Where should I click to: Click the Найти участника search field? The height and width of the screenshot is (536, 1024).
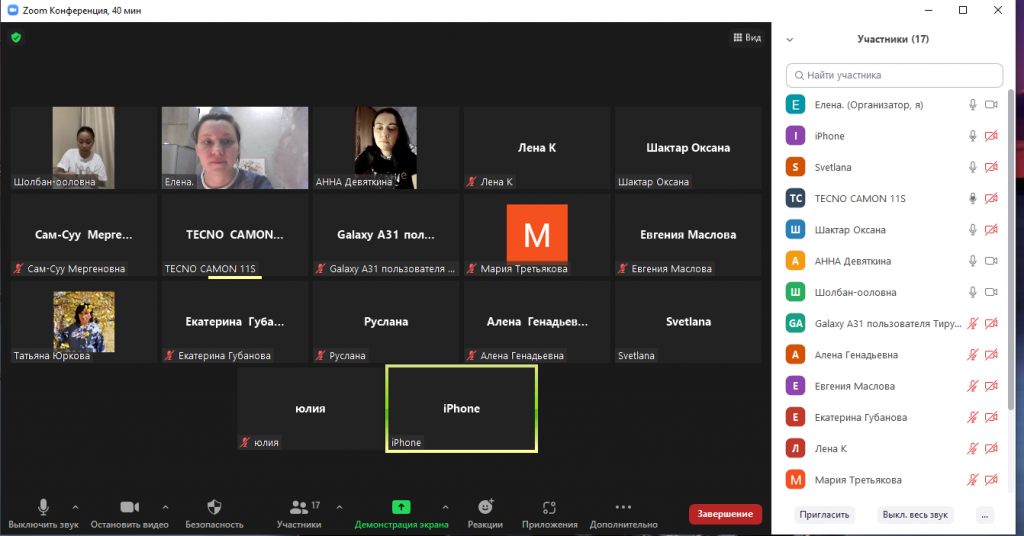click(895, 75)
